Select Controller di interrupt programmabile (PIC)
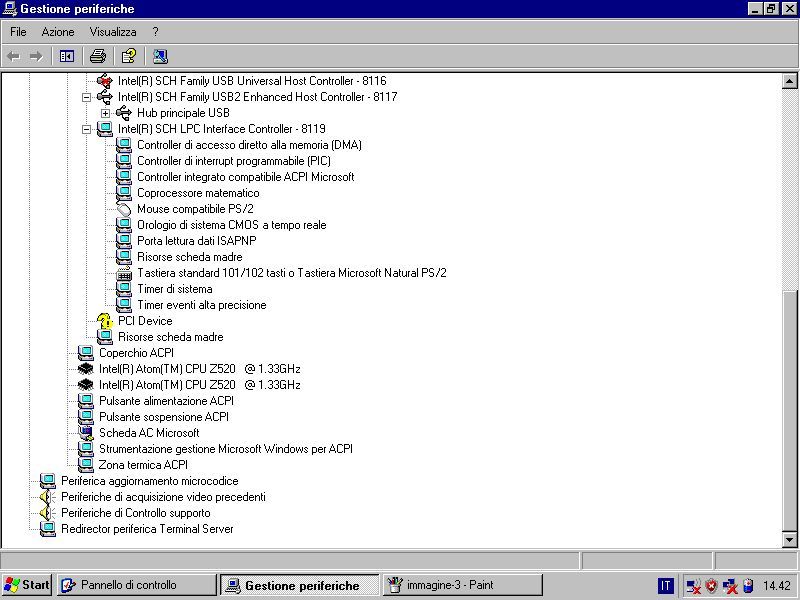The height and width of the screenshot is (600, 800). [234, 161]
